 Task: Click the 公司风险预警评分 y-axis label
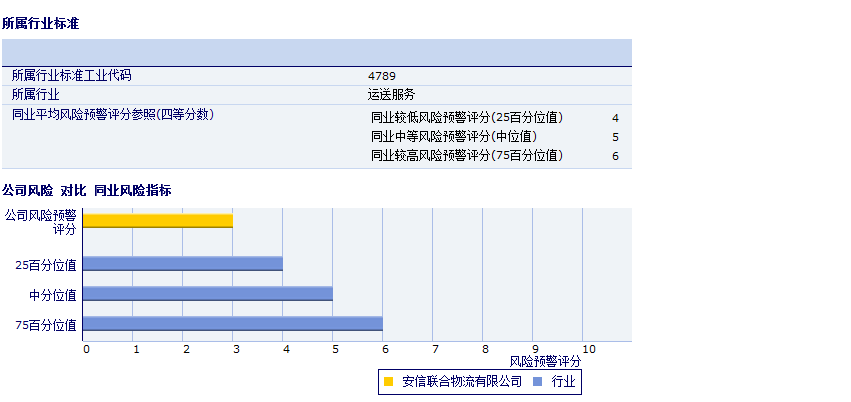[x=41, y=221]
